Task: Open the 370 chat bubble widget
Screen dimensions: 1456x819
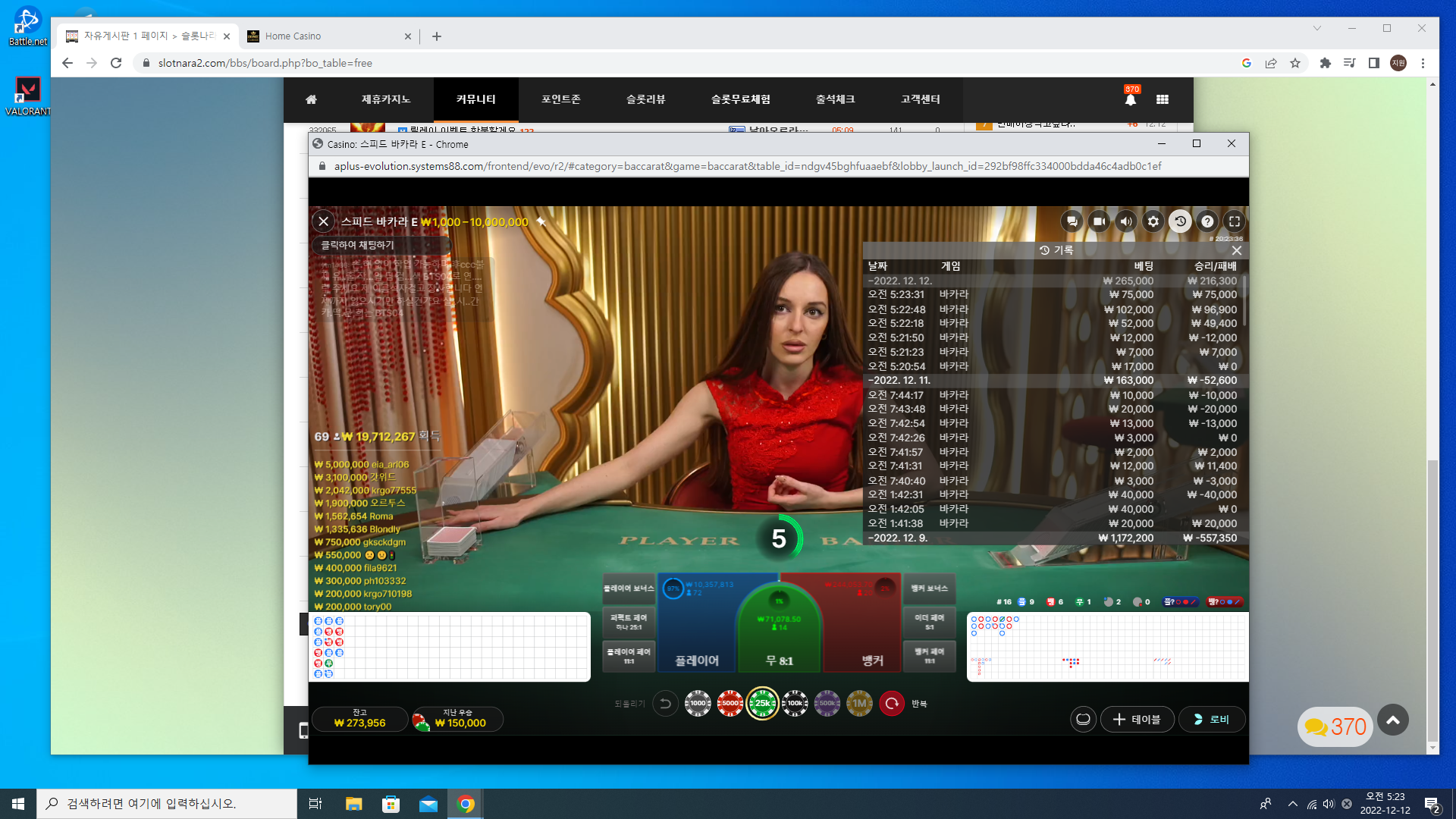Action: point(1335,726)
